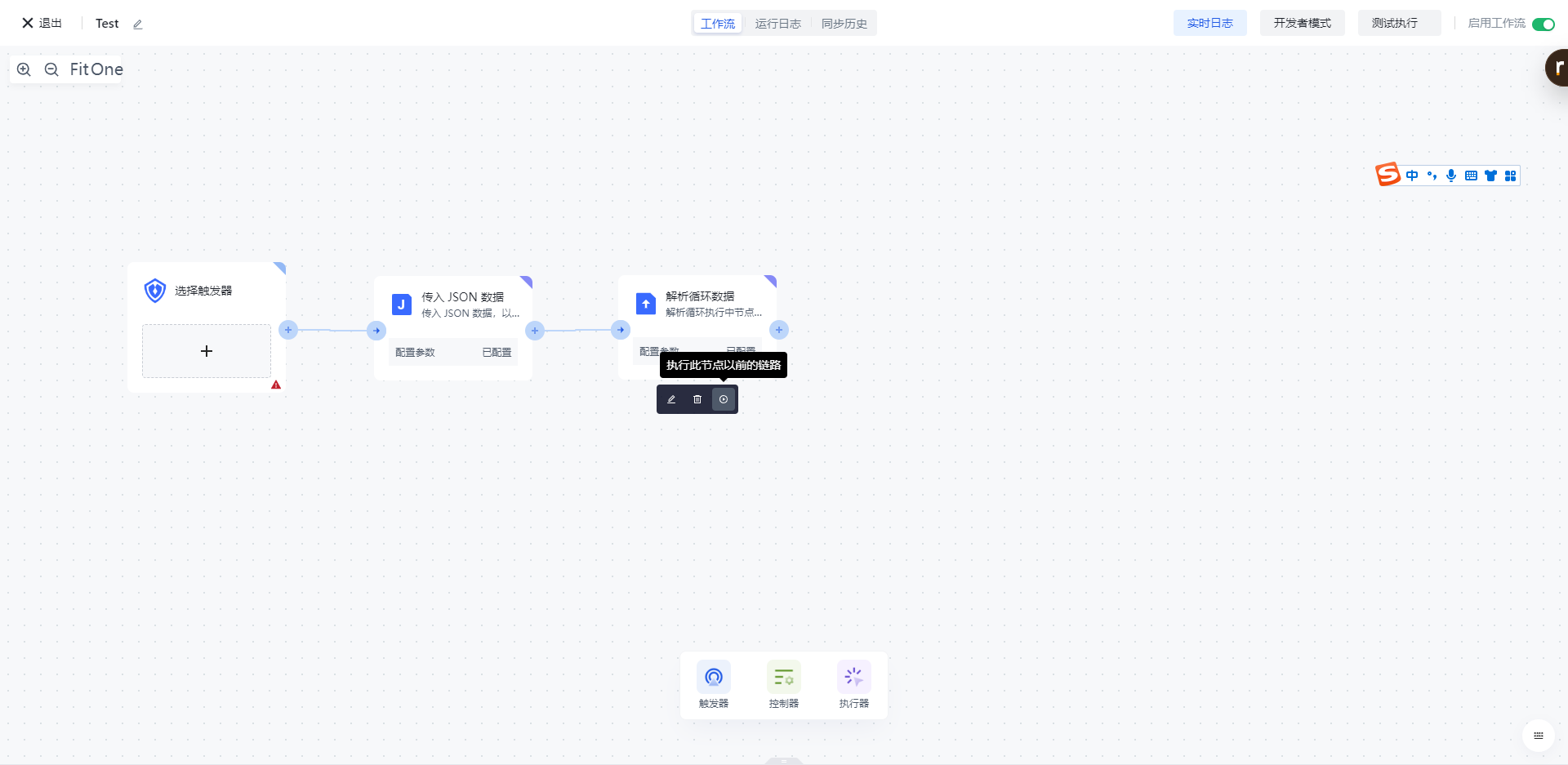Add a 控制器 controller from bottom palette
The width and height of the screenshot is (1568, 765).
tap(783, 684)
